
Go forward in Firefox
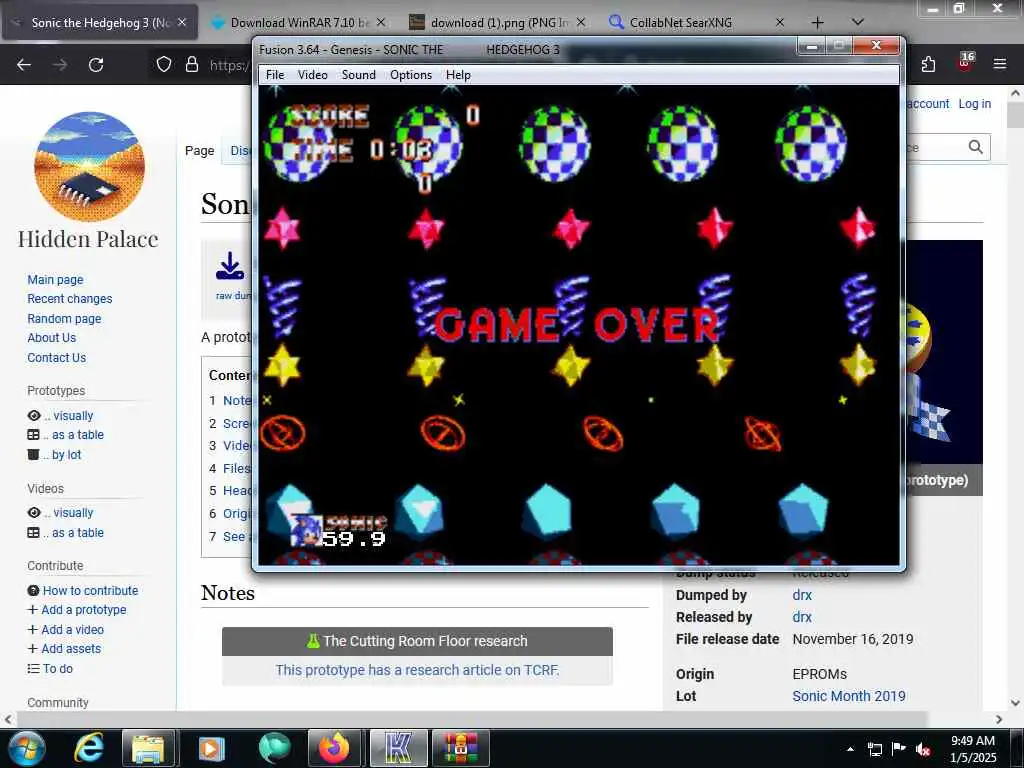(x=60, y=65)
